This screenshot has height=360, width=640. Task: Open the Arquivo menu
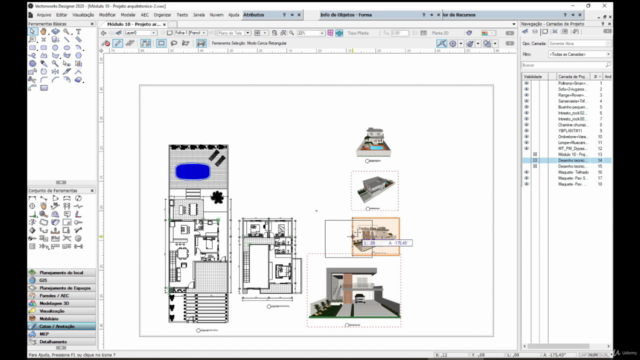click(44, 15)
